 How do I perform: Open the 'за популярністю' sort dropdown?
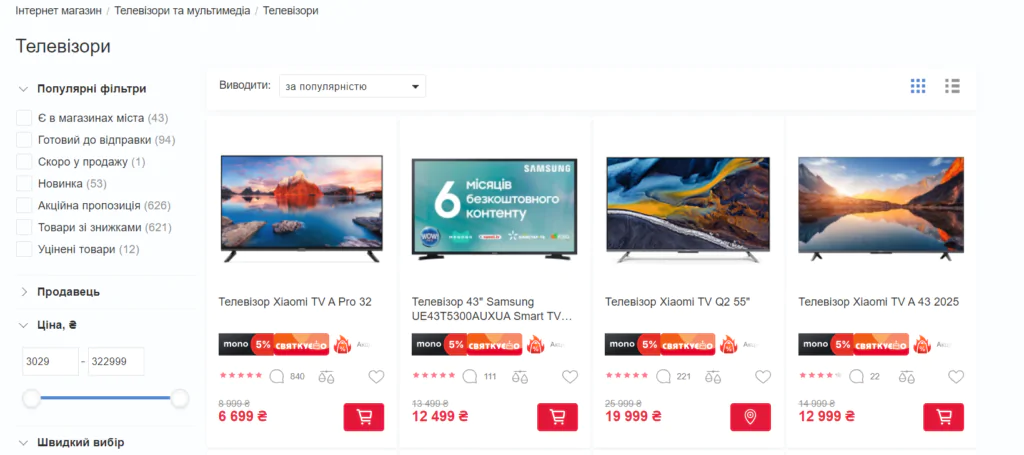[353, 86]
